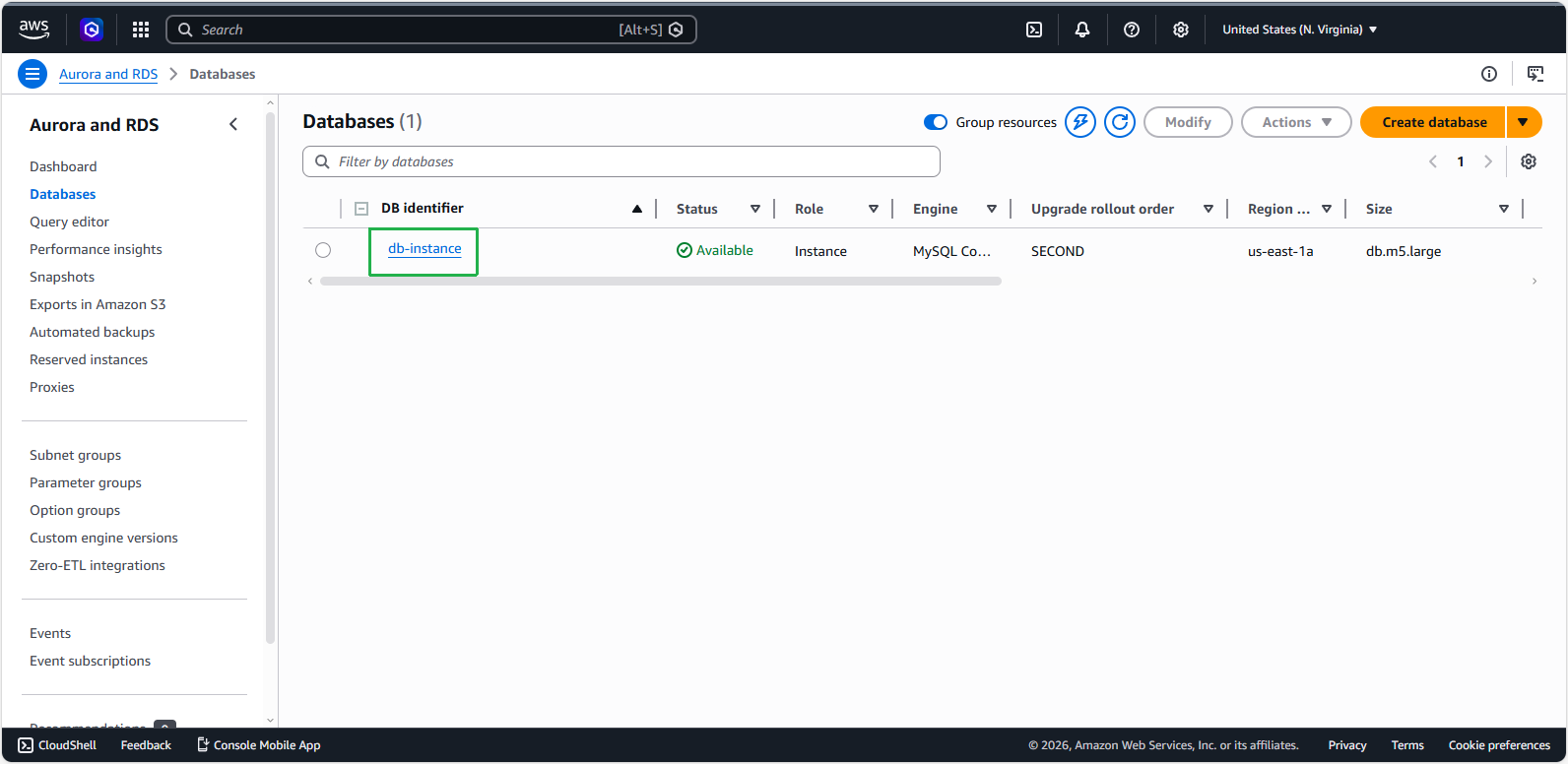1568x764 pixels.
Task: Click the Create database button
Action: click(1433, 122)
